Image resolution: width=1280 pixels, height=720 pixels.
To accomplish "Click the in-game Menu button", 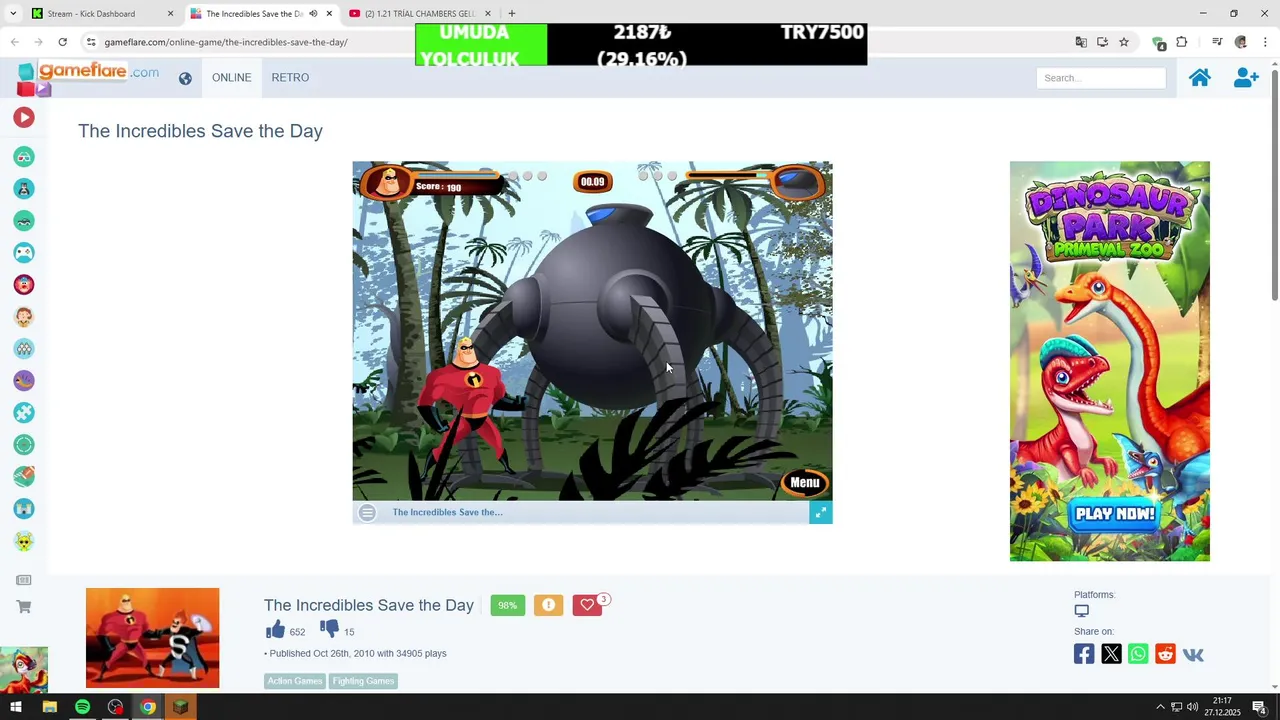I will (x=805, y=482).
